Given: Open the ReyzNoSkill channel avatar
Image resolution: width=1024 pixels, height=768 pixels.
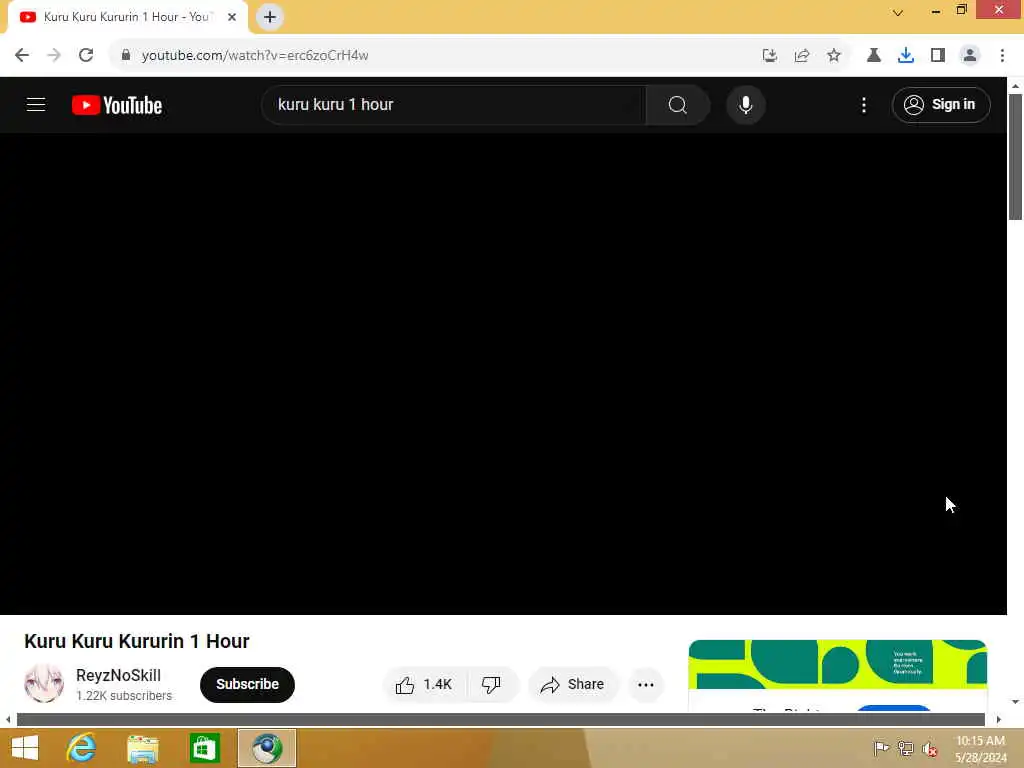Looking at the screenshot, I should (x=44, y=684).
